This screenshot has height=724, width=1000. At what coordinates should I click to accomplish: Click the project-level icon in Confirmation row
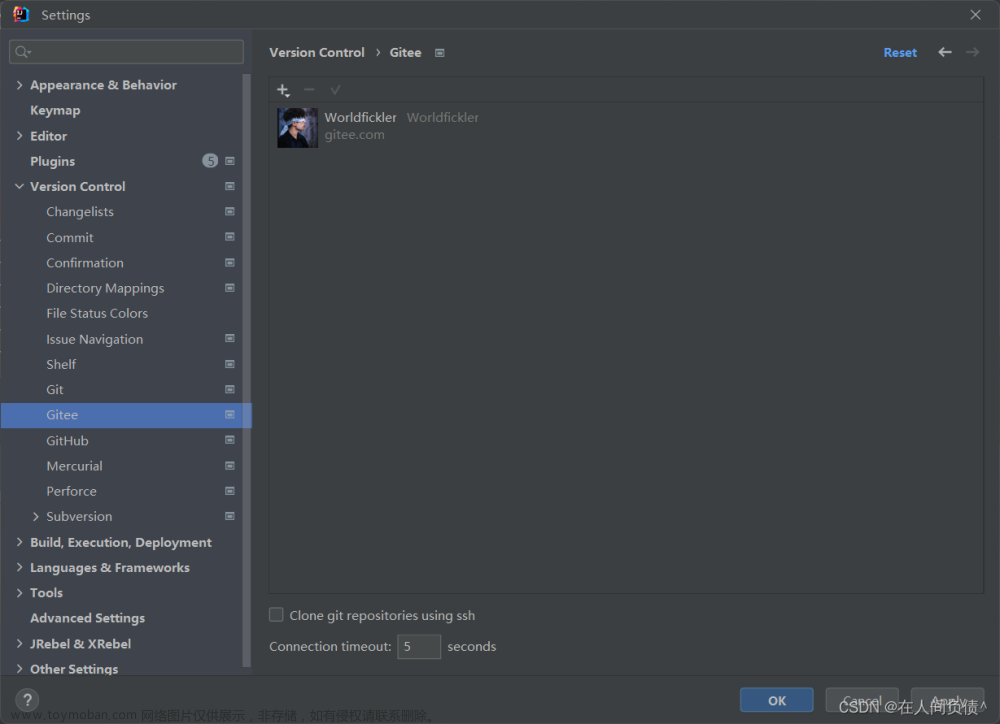coord(230,263)
